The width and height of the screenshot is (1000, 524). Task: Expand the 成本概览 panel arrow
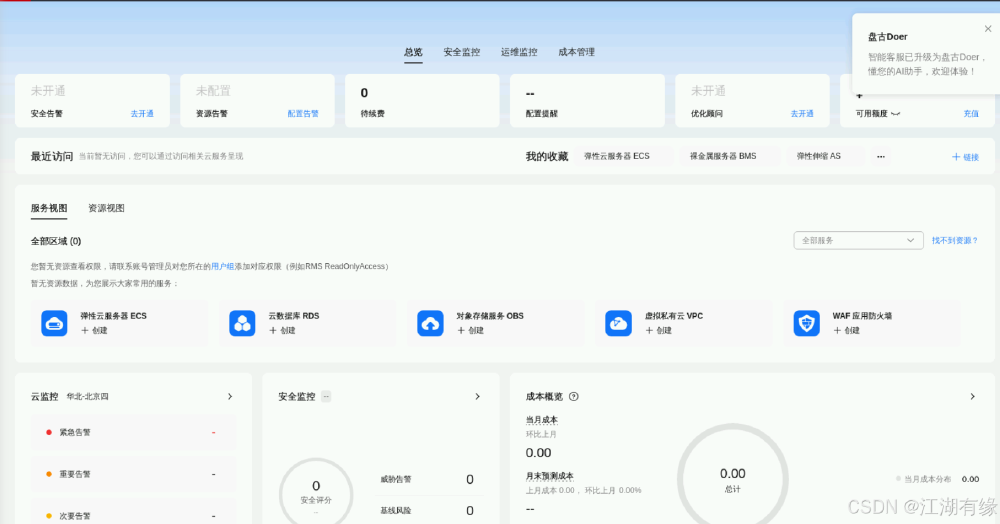[973, 397]
